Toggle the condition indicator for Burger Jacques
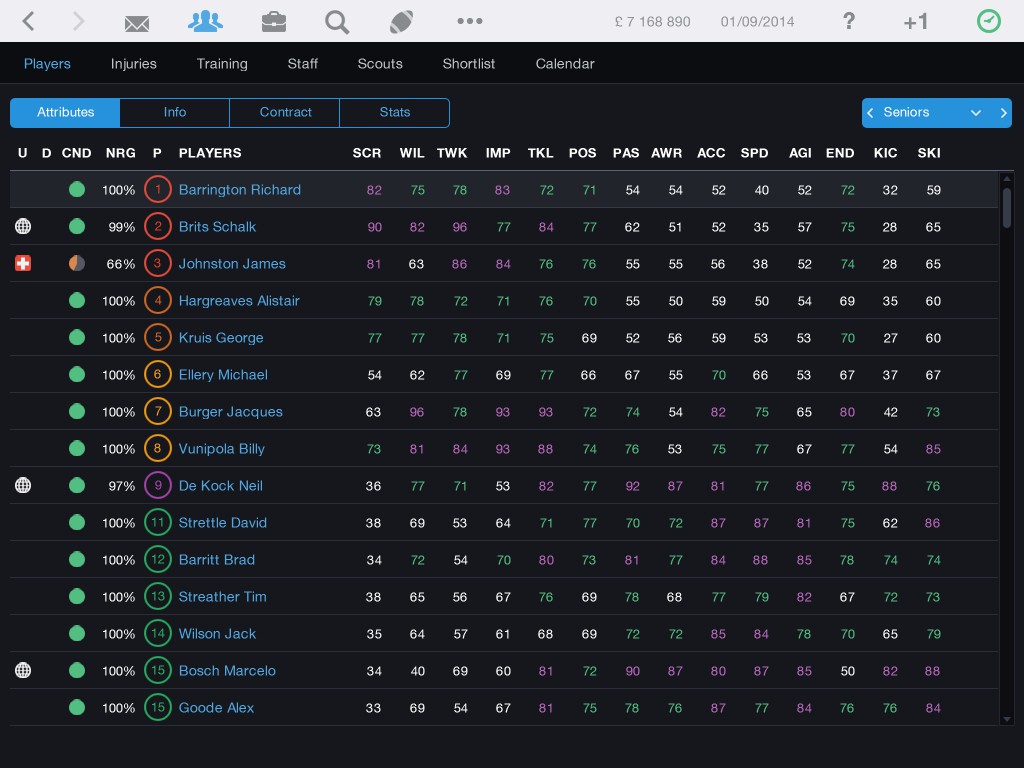The image size is (1024, 768). click(x=77, y=411)
